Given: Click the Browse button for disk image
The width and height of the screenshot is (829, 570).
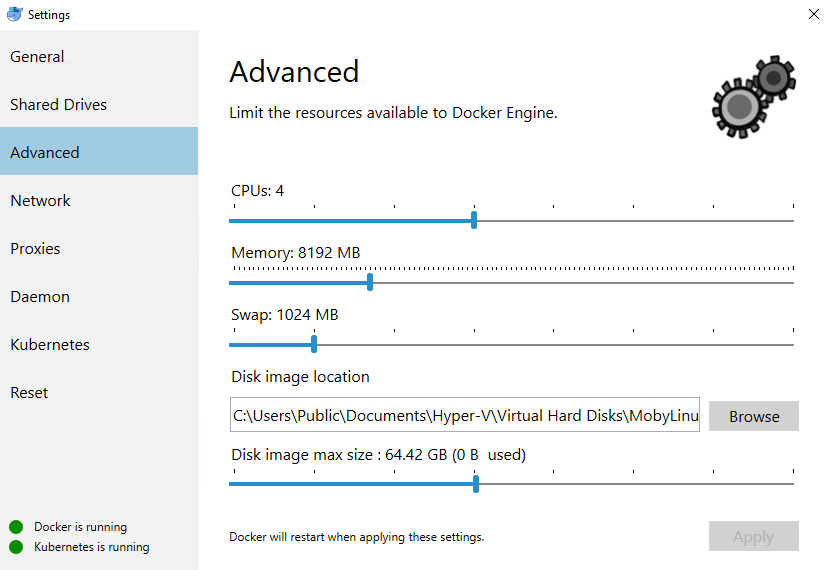Looking at the screenshot, I should [754, 416].
